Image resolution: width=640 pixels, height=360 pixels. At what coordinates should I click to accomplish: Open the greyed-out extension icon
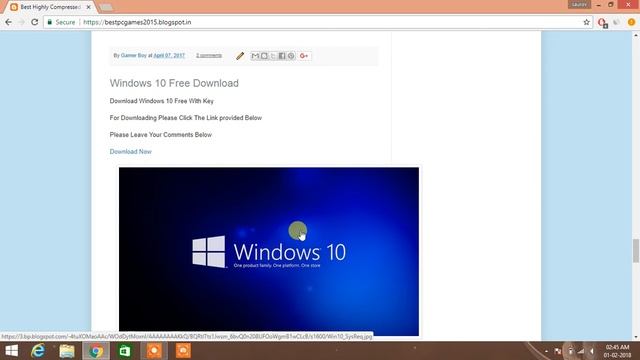(x=617, y=22)
